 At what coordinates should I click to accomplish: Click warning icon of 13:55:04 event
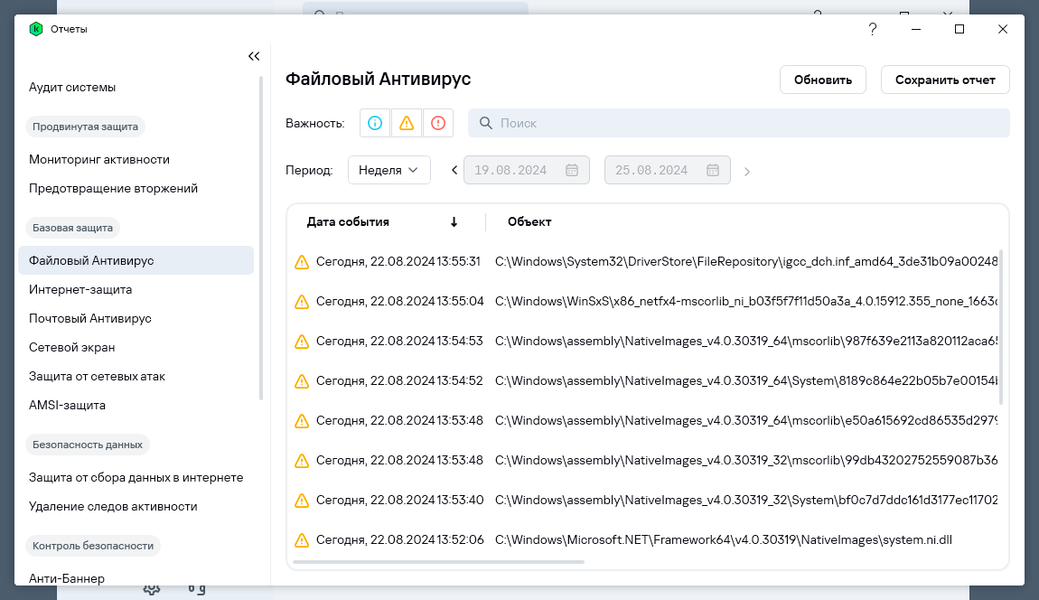(301, 302)
